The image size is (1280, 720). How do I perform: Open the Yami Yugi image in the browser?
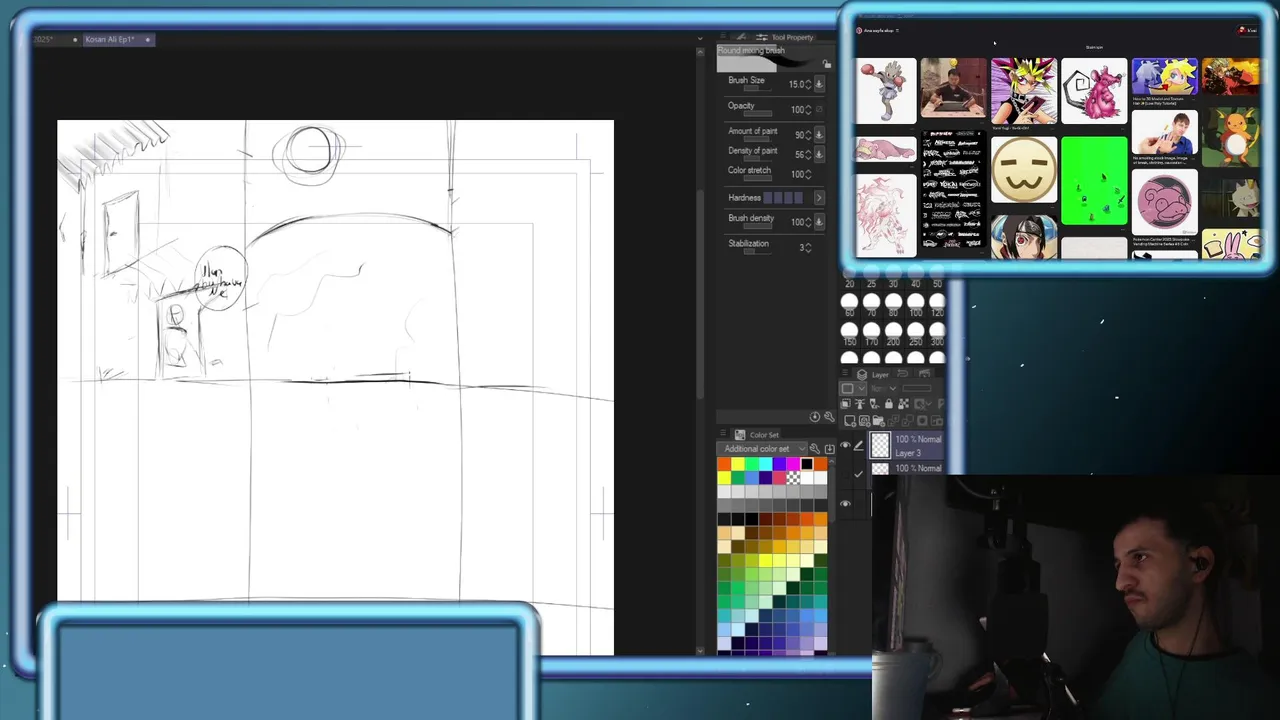click(1023, 91)
